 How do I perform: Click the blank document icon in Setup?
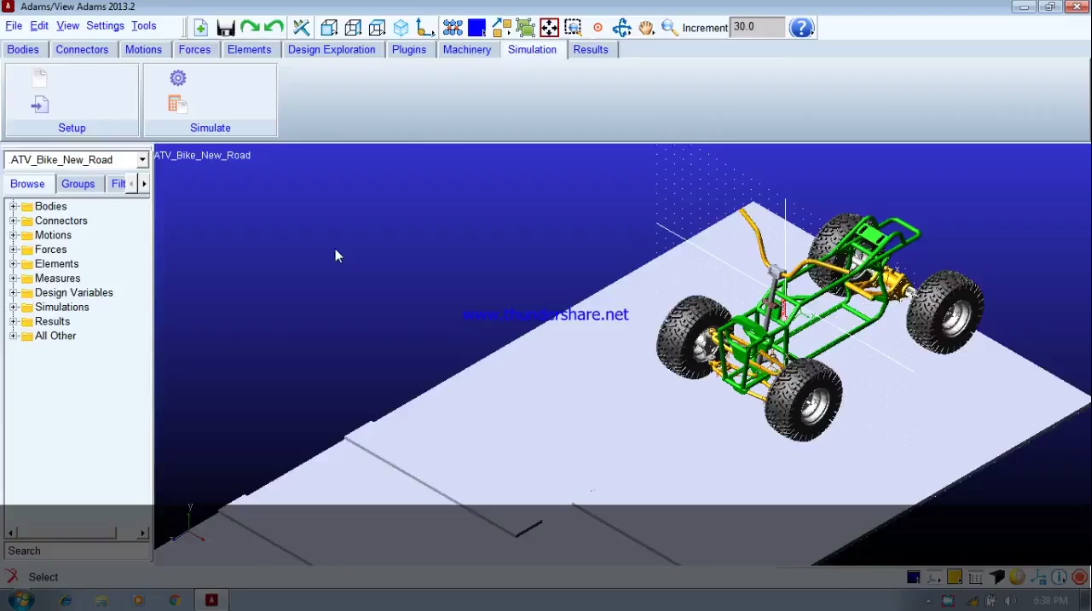tap(40, 78)
